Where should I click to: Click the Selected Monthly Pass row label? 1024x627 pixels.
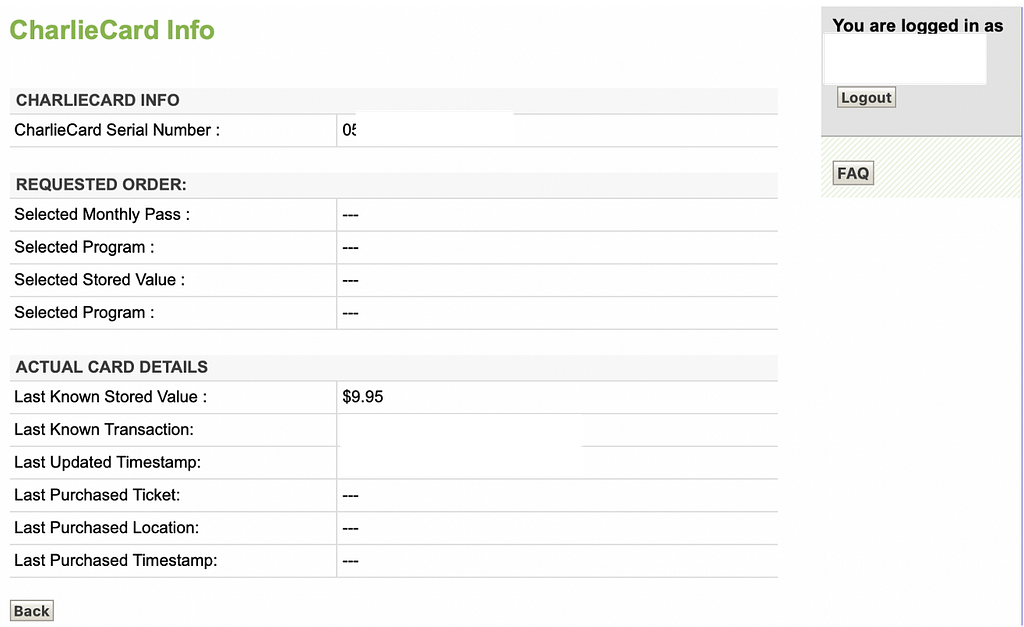(x=102, y=215)
